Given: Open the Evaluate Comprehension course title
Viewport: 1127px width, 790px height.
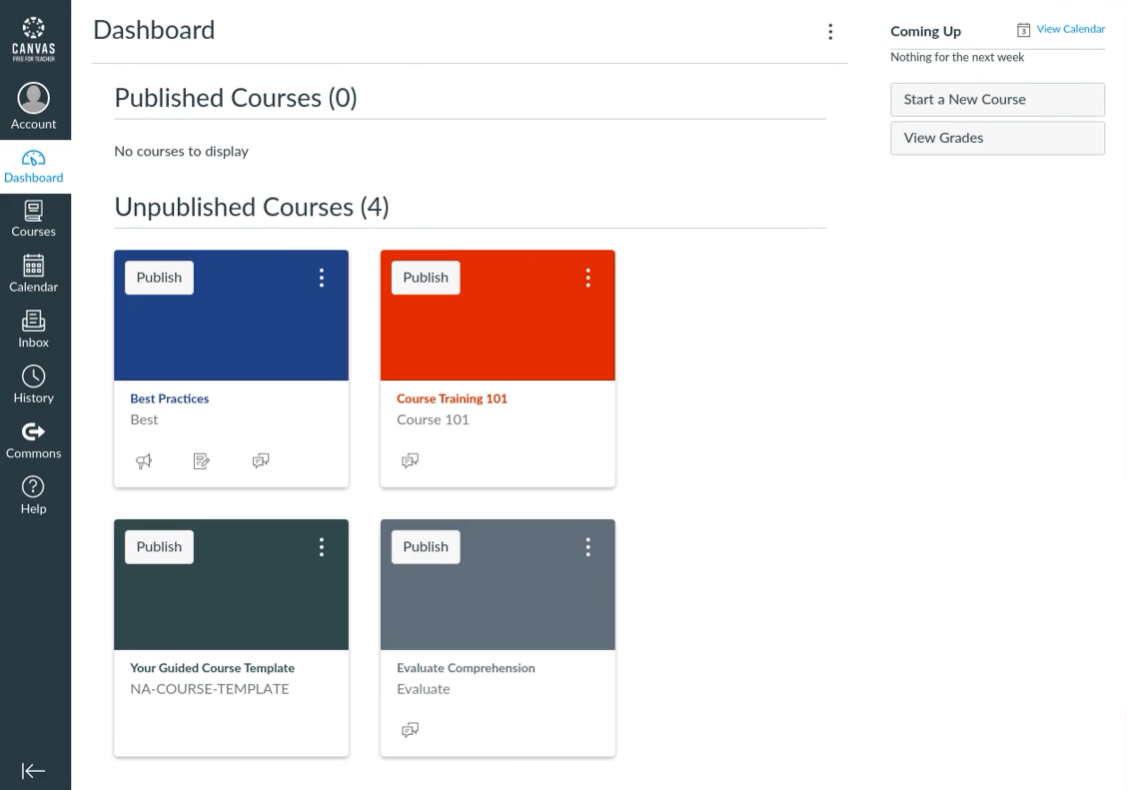Looking at the screenshot, I should (x=466, y=668).
